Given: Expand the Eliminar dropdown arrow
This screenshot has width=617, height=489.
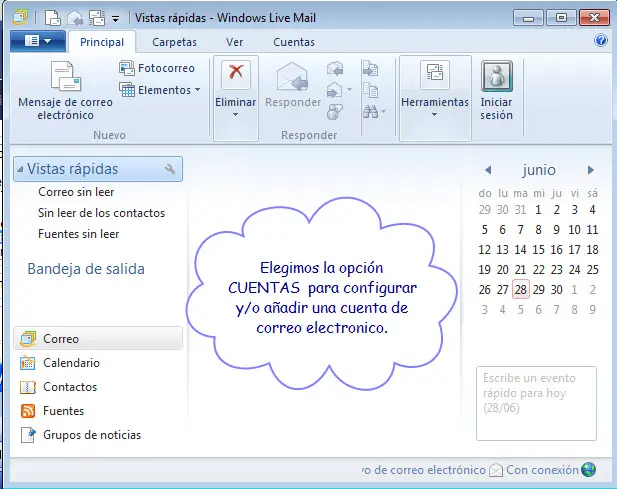Looking at the screenshot, I should [x=235, y=115].
